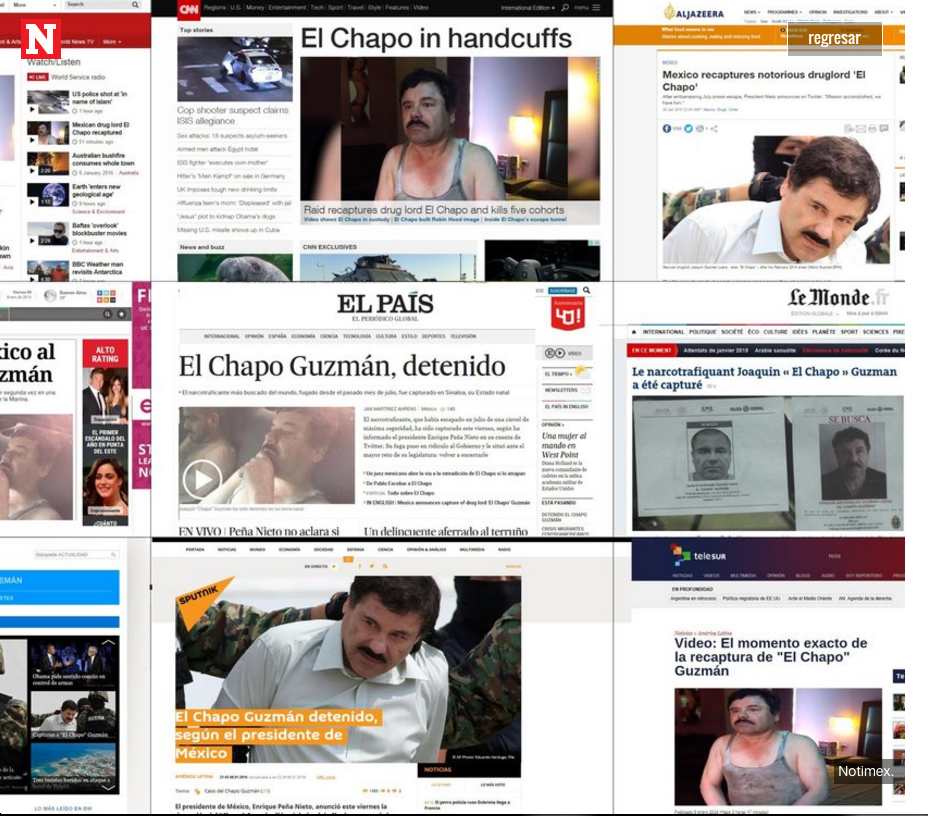Open Le Monde CULTURE section
This screenshot has height=816, width=928.
click(x=776, y=332)
